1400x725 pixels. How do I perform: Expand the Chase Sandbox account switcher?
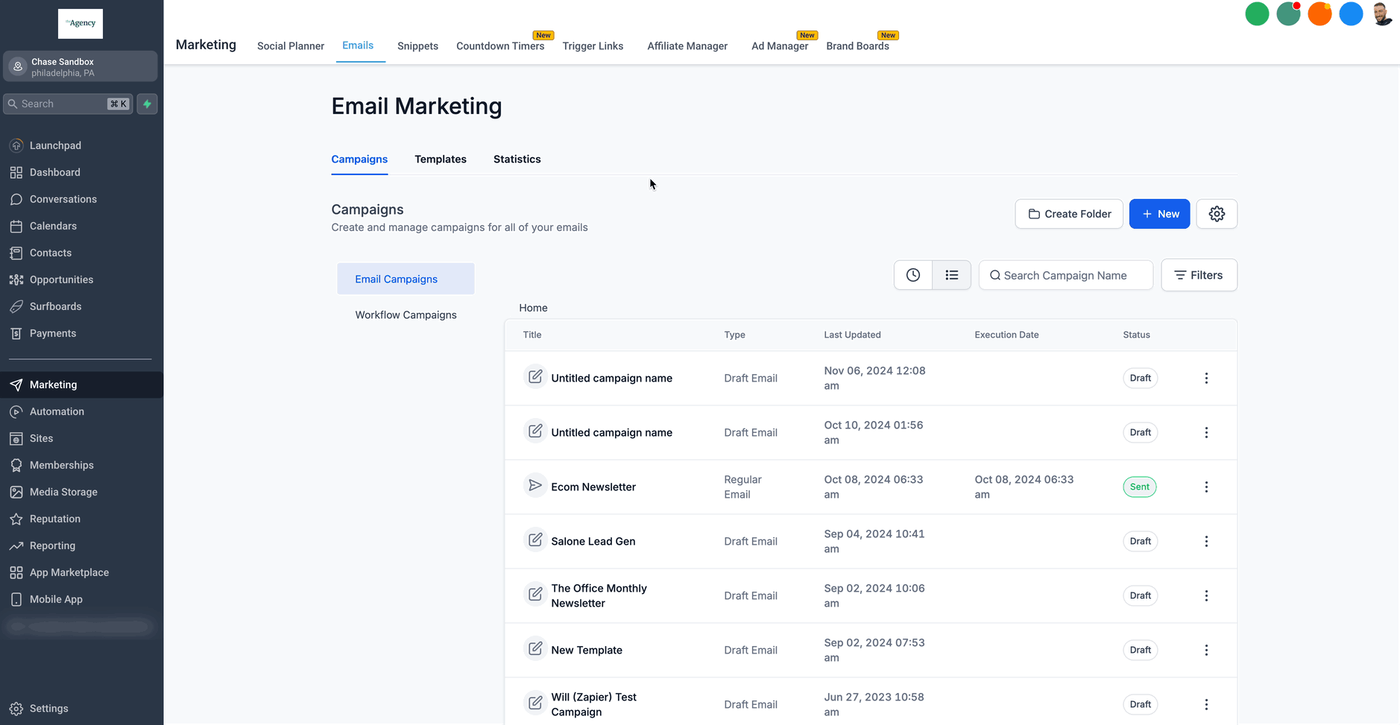[x=80, y=67]
